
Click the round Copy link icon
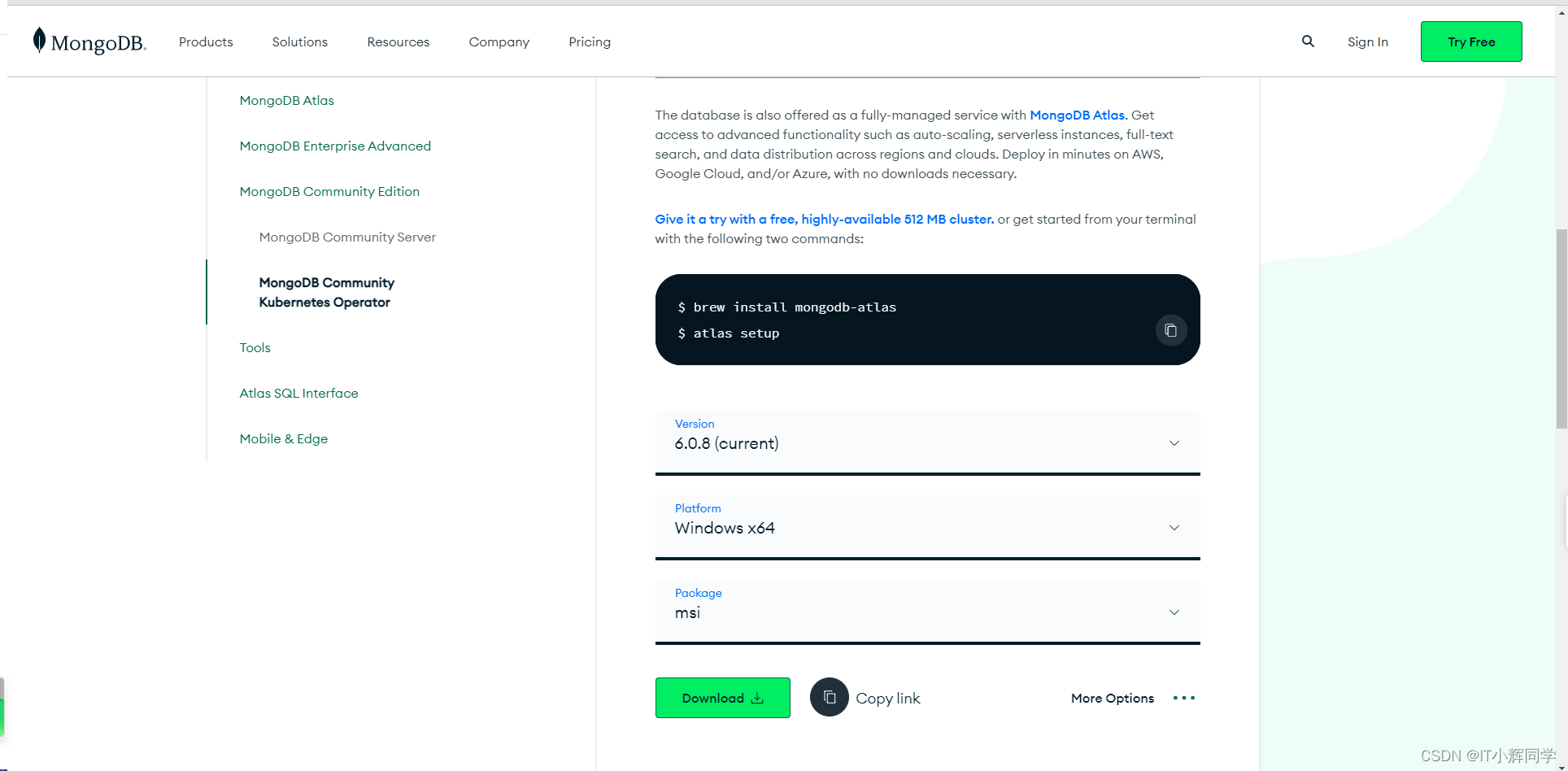pos(830,698)
